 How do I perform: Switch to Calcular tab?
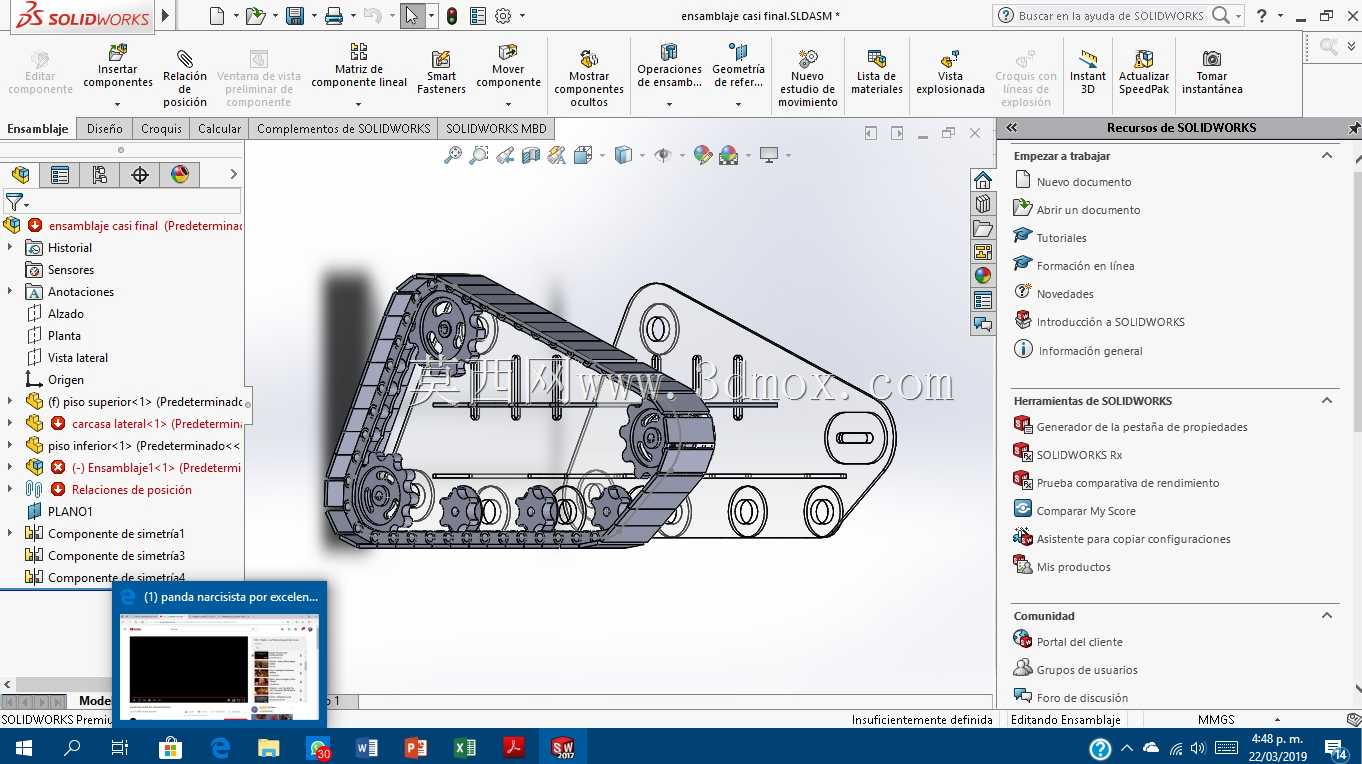click(x=219, y=128)
